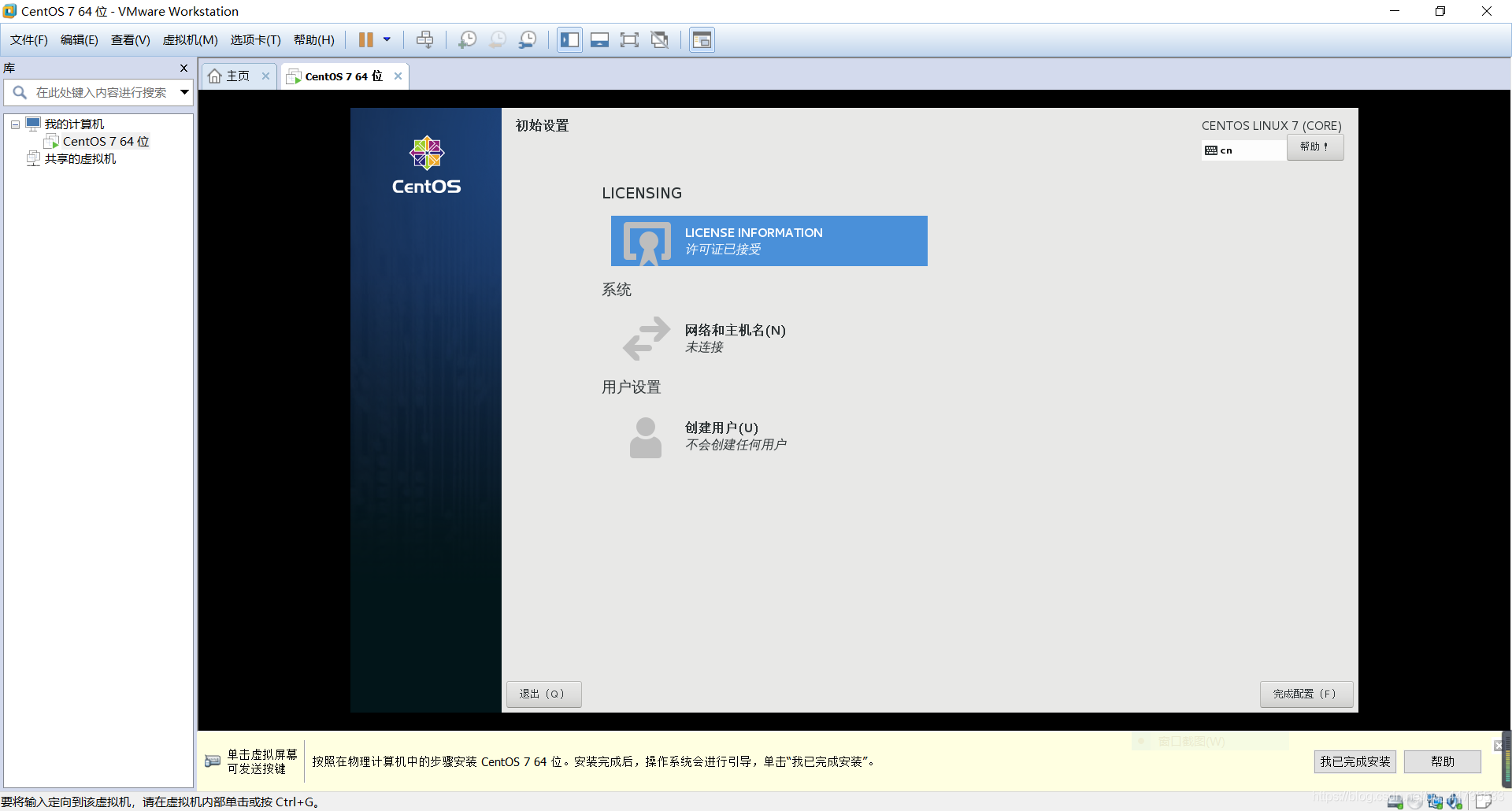Click the cn keyboard layout indicator

click(1243, 150)
